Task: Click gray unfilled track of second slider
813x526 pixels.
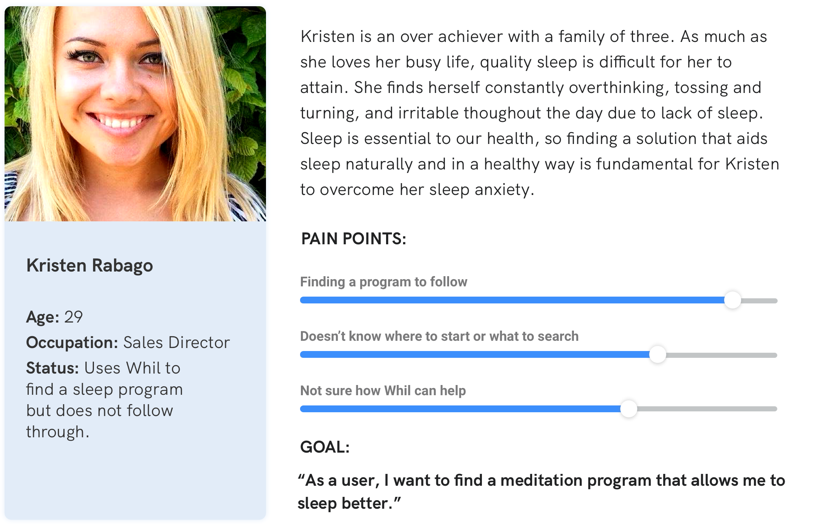Action: tap(722, 355)
